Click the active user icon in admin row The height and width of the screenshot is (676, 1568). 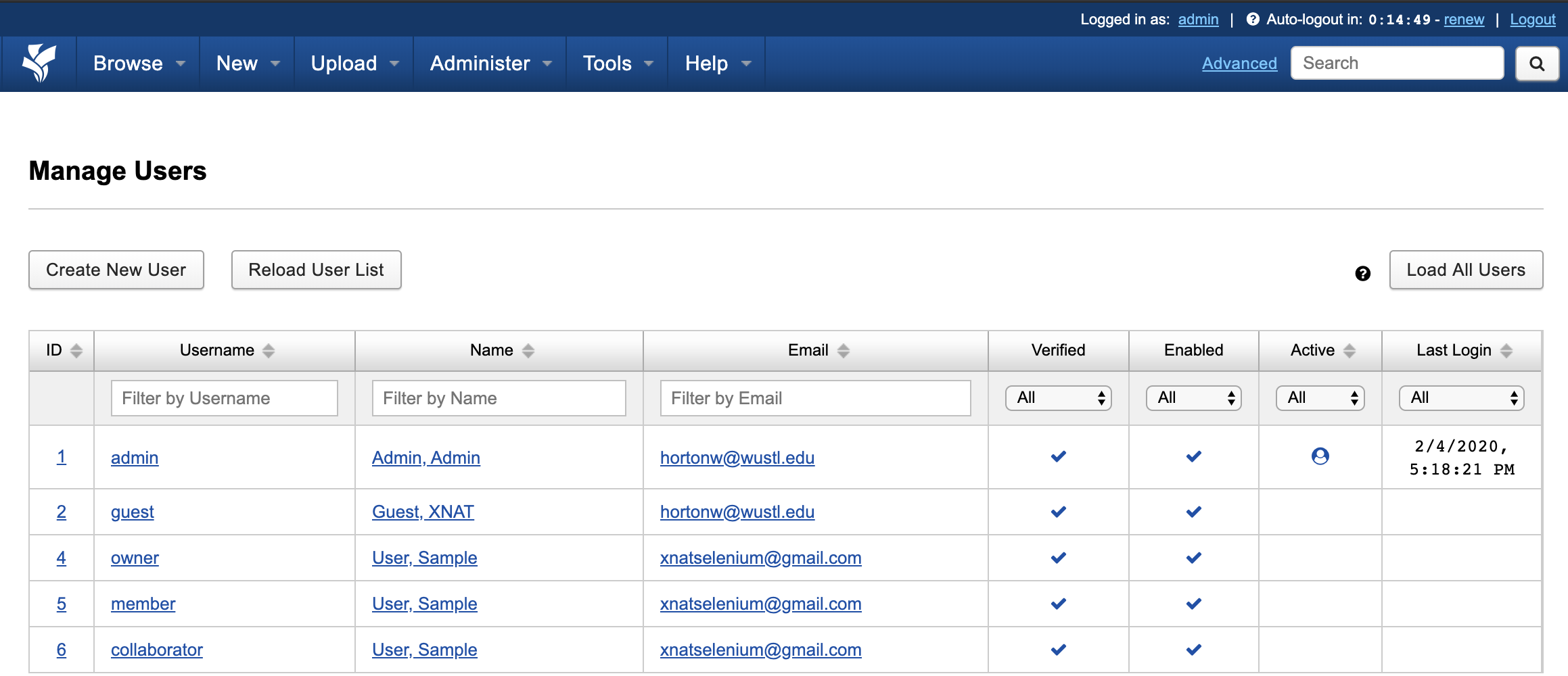click(1320, 456)
